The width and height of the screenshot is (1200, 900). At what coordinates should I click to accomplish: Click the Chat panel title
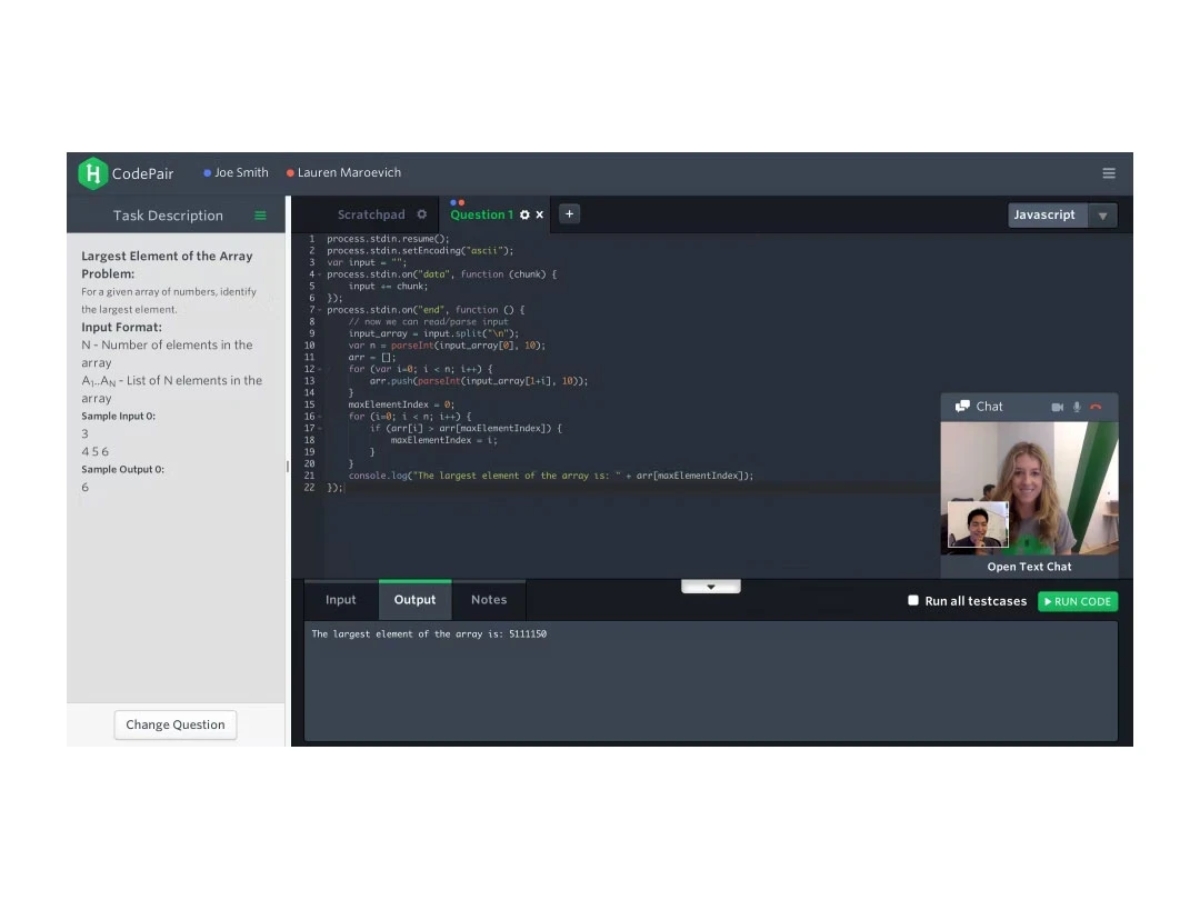(x=989, y=406)
